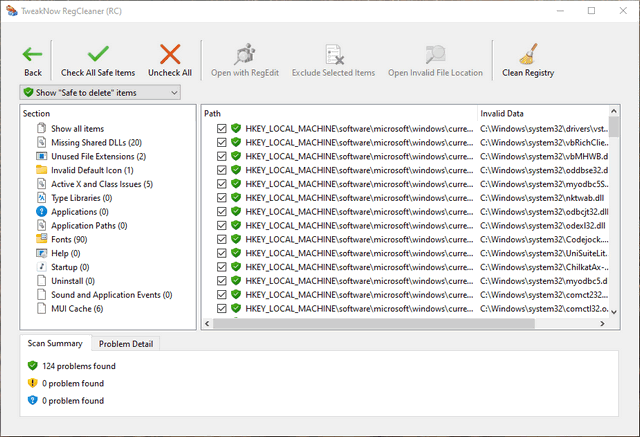Open the Active X and Class Issues section
Viewport: 640px width, 437px height.
pyautogui.click(x=101, y=184)
